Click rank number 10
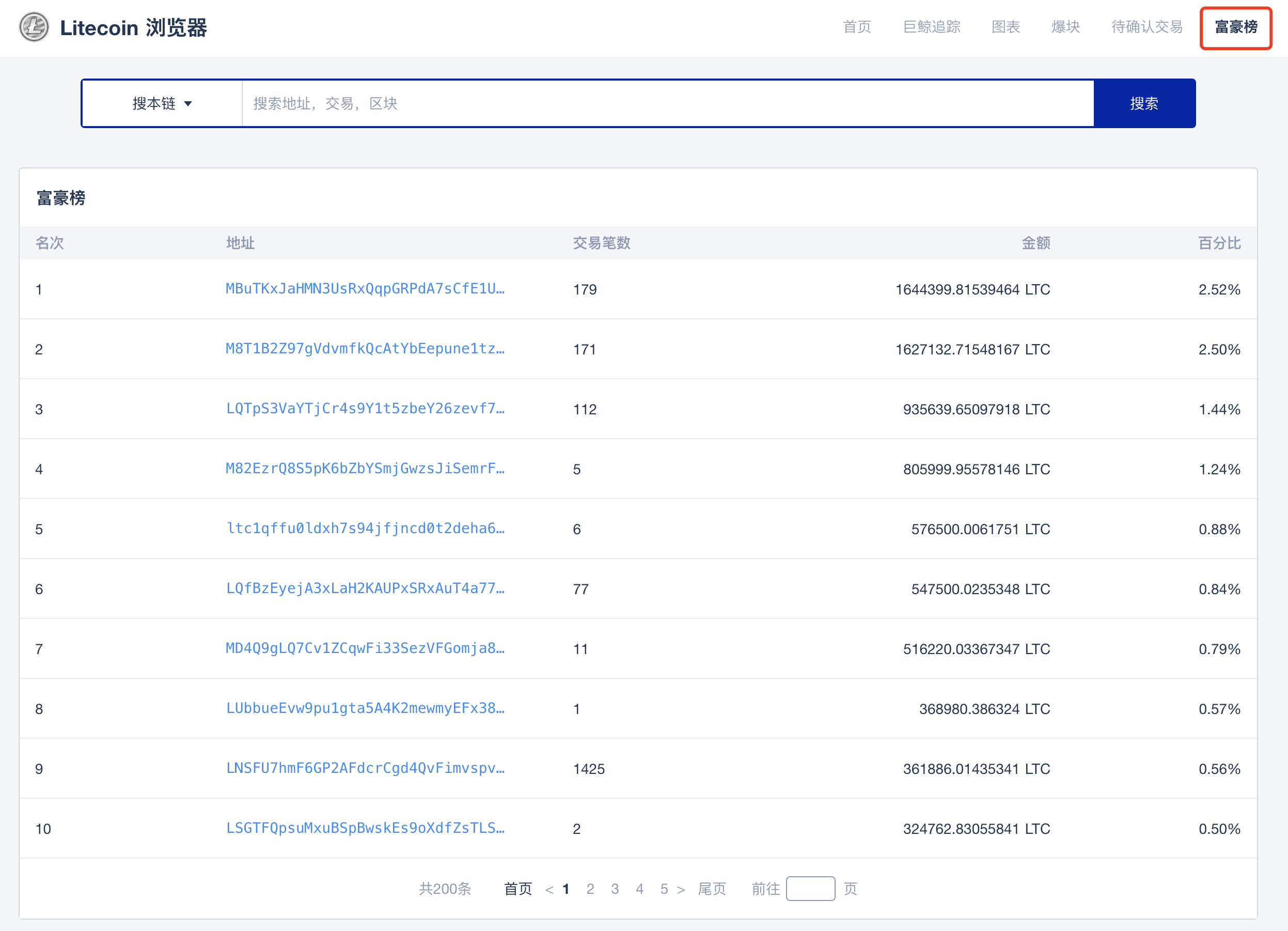 tap(43, 829)
